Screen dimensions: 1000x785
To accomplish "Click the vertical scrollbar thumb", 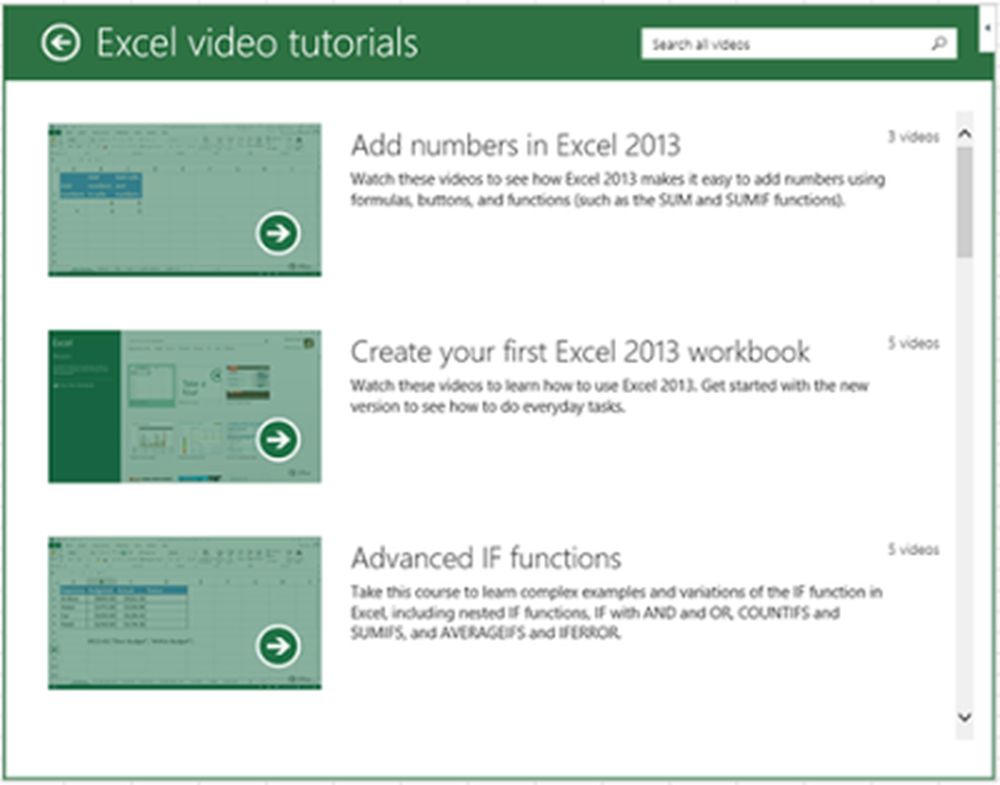I will pos(964,200).
